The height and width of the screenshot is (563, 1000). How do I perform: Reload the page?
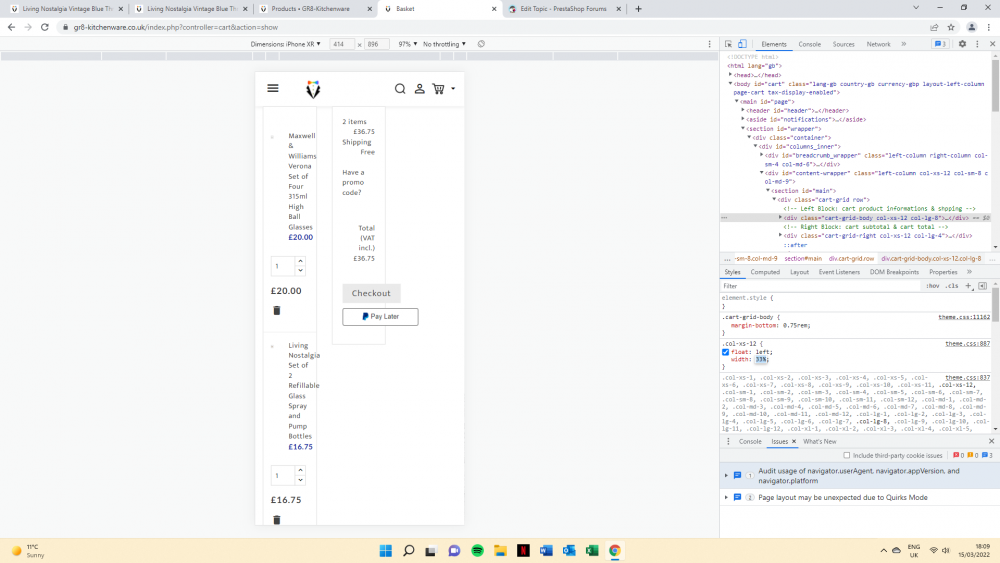(x=45, y=27)
